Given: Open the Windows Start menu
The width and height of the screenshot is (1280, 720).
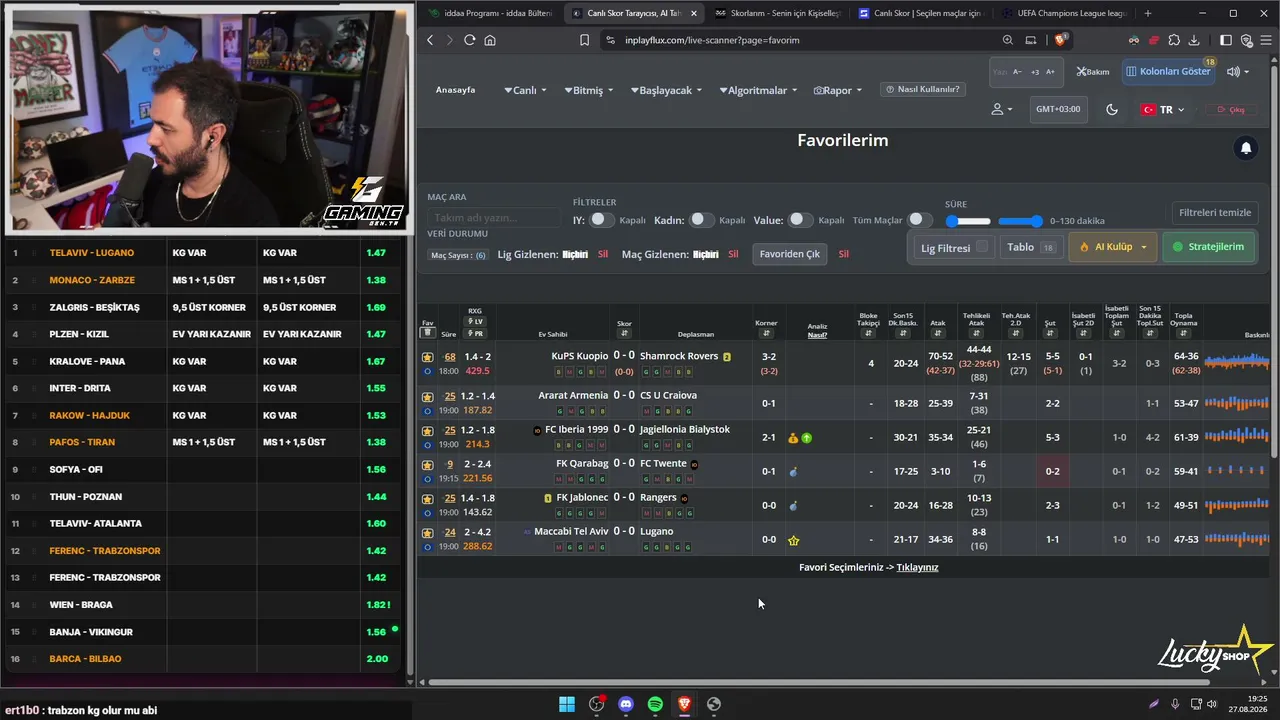Looking at the screenshot, I should click(x=567, y=704).
